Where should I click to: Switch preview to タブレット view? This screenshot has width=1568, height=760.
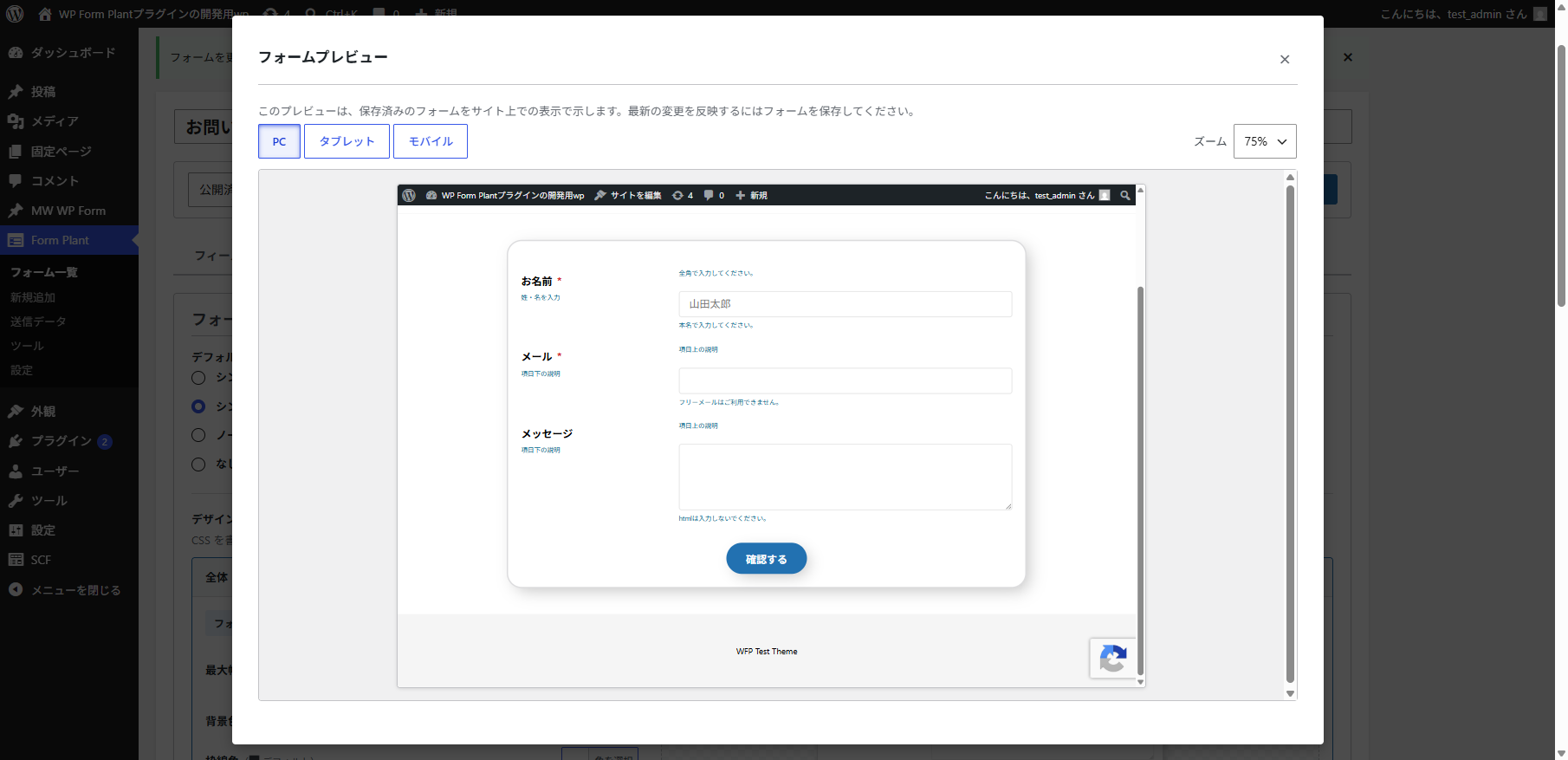pyautogui.click(x=347, y=141)
